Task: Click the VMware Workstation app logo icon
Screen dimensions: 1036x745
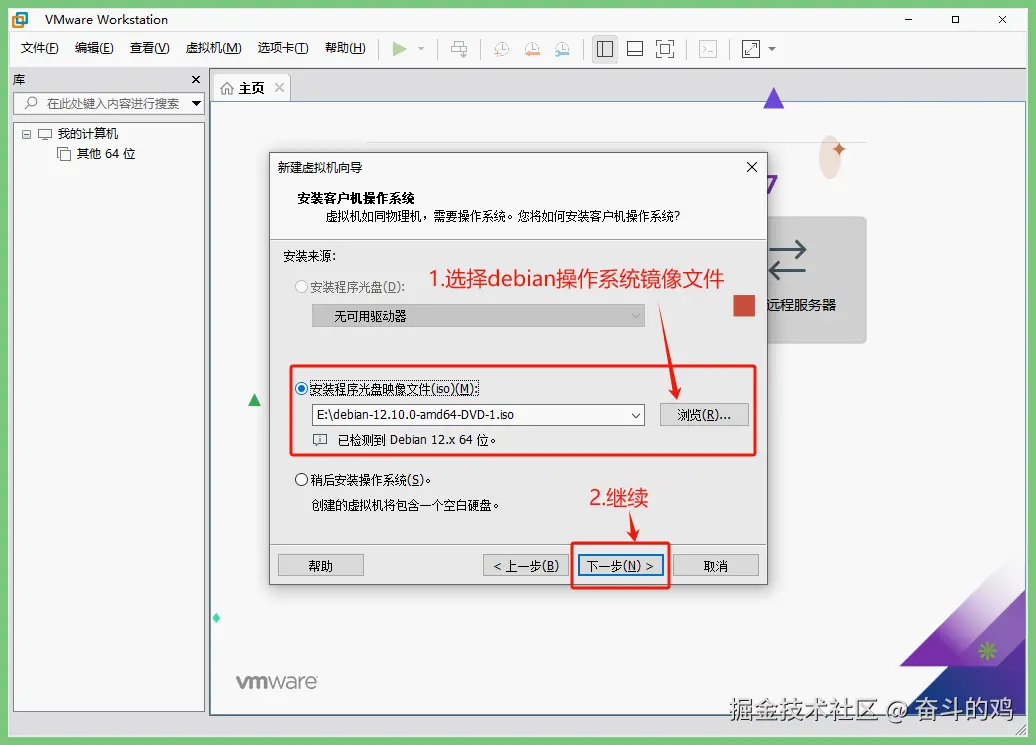Action: [20, 20]
